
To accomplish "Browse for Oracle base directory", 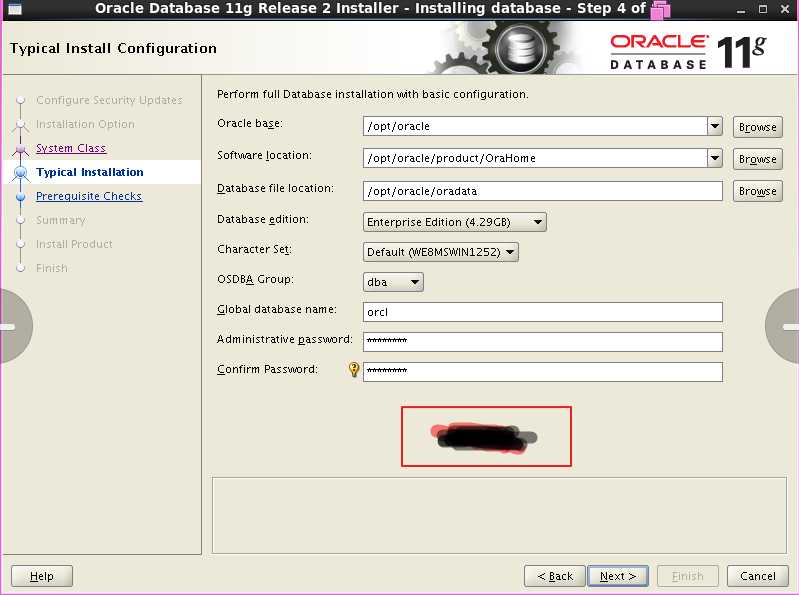I will pos(757,127).
